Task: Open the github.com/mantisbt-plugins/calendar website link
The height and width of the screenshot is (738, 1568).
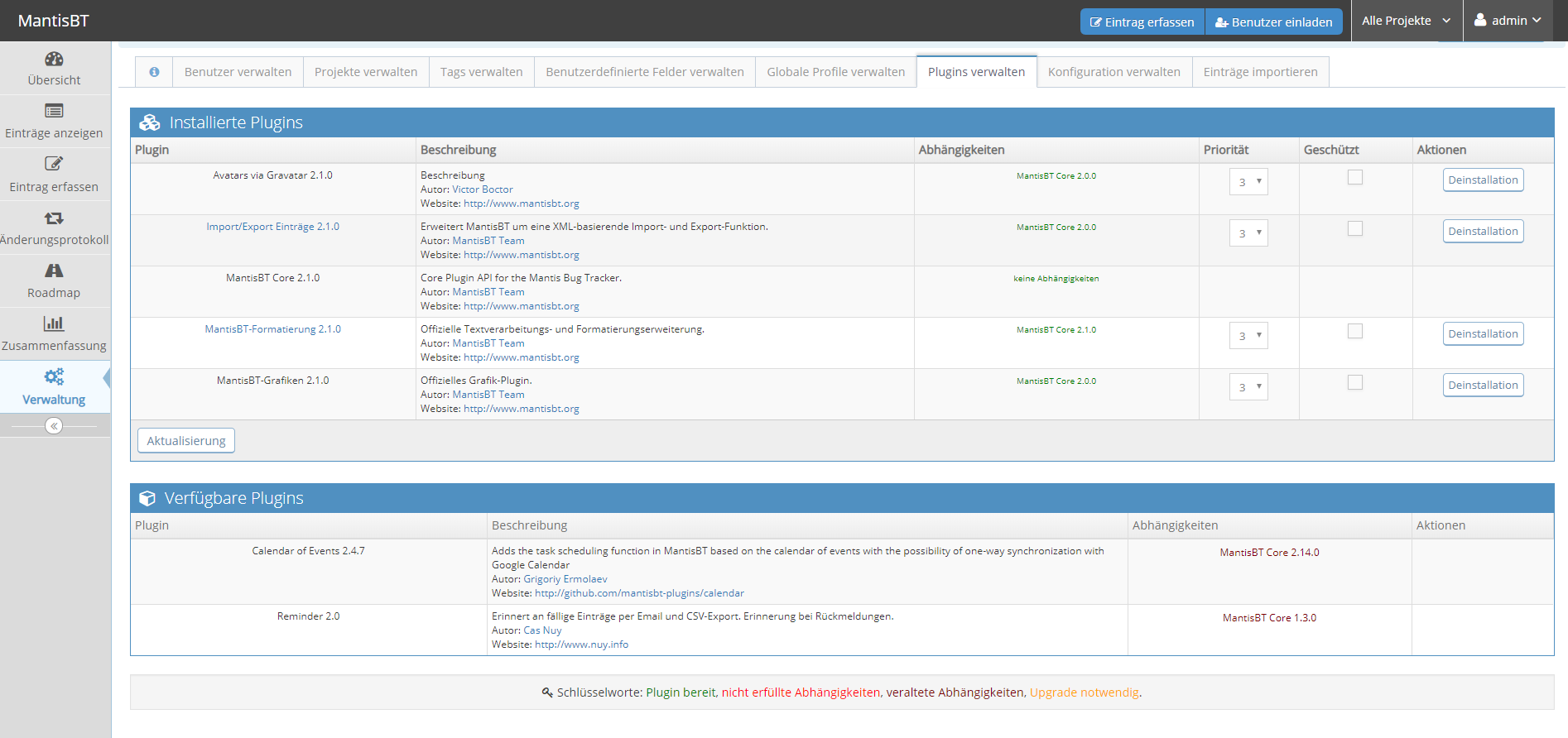Action: [639, 593]
